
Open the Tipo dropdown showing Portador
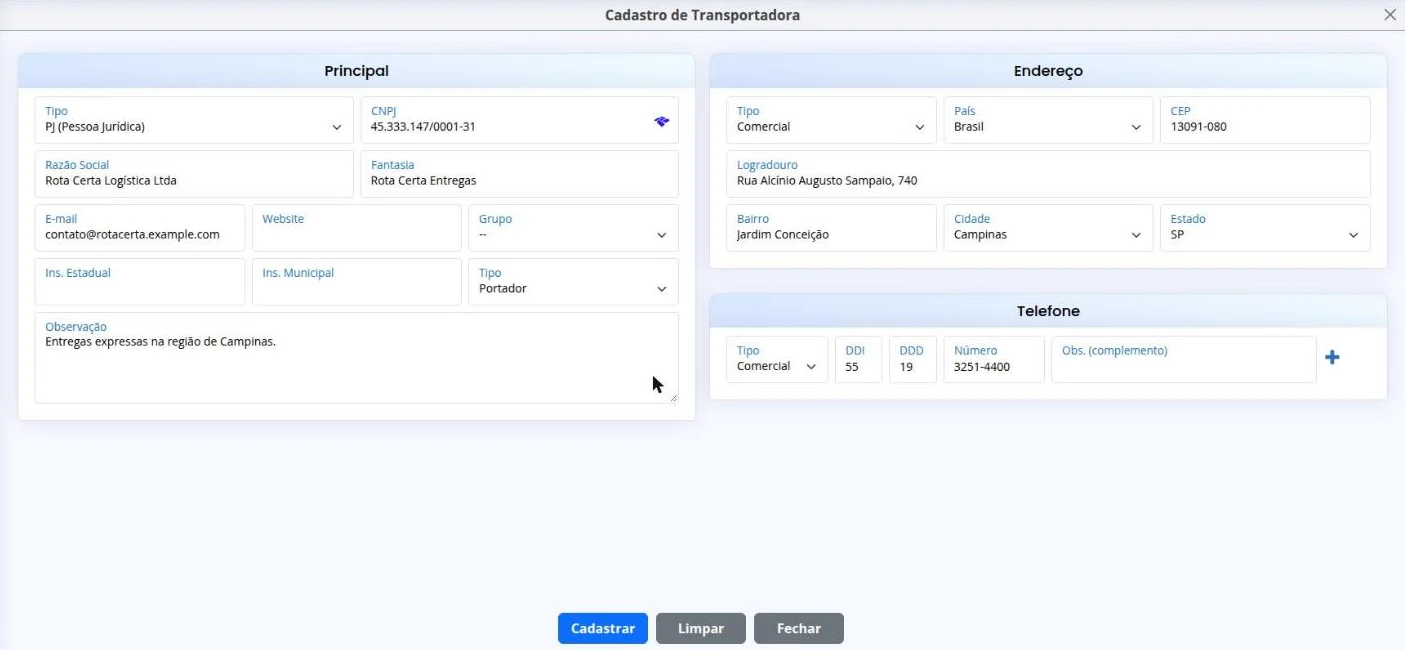click(x=573, y=282)
